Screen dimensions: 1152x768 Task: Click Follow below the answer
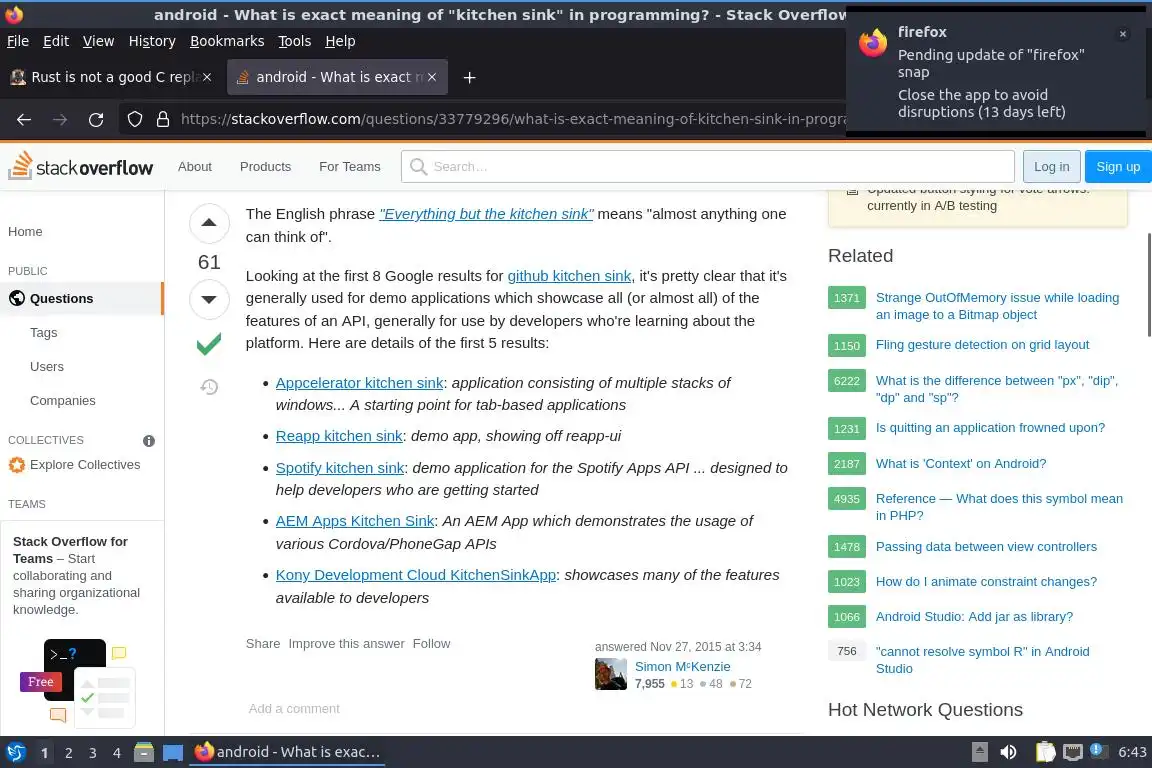[x=431, y=644]
